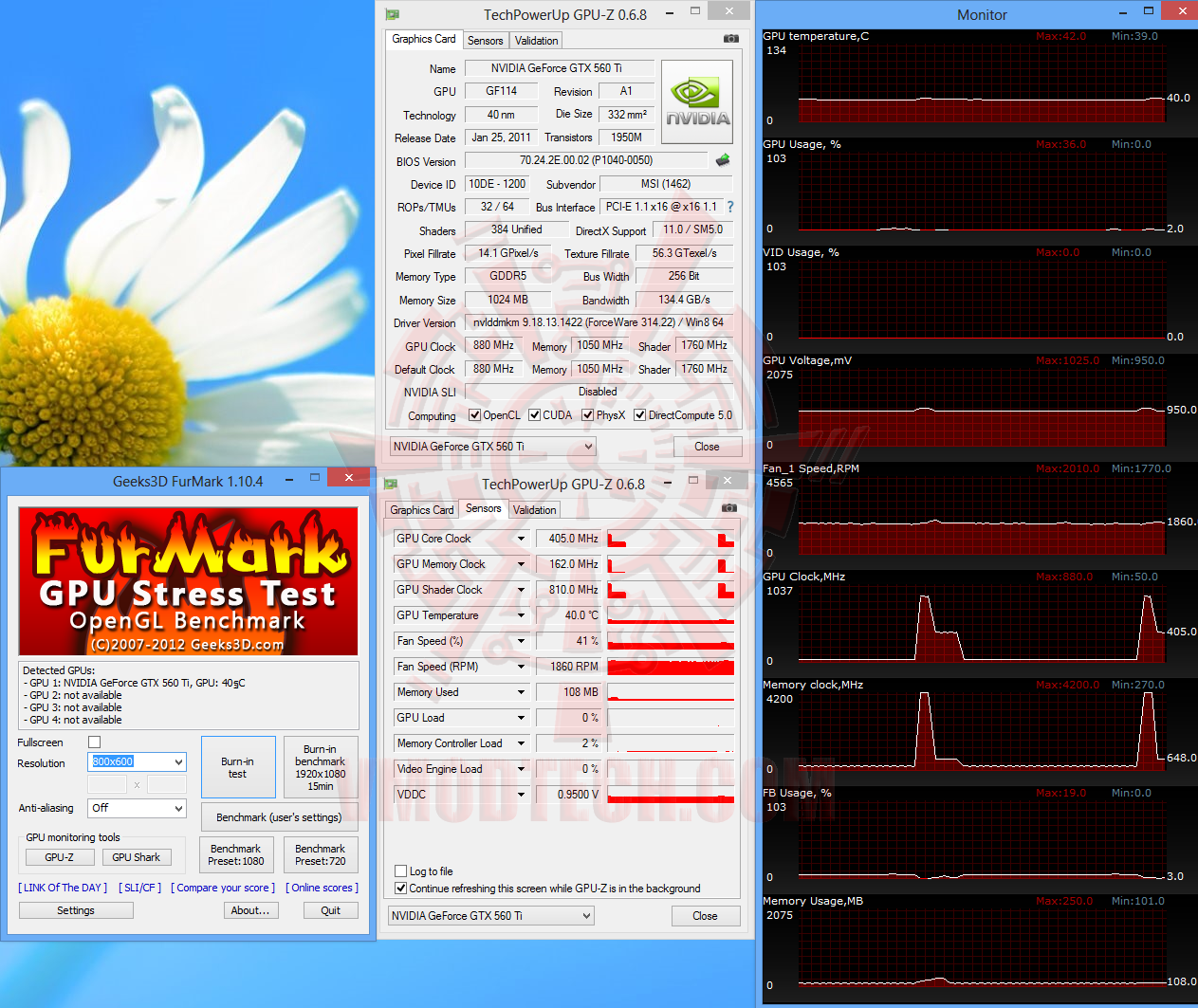
Task: Quit FurMark
Action: tap(331, 910)
